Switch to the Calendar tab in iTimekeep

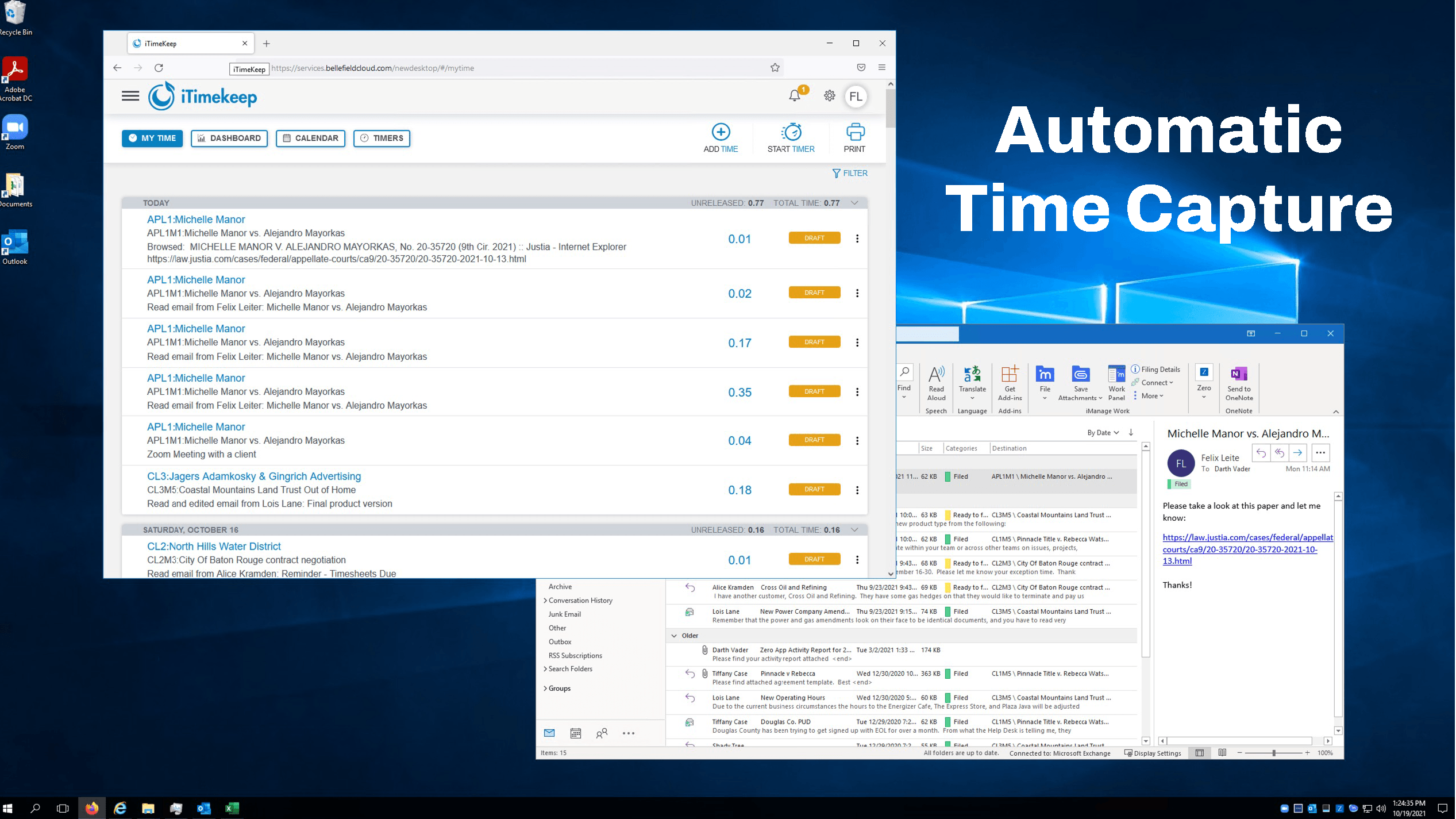[310, 139]
